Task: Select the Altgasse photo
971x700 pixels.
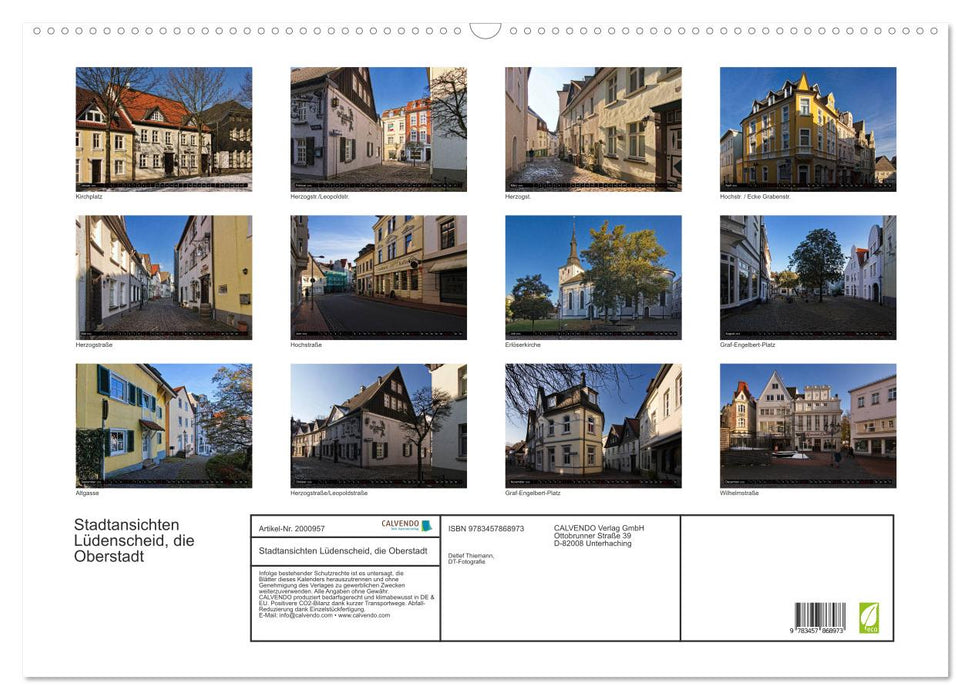Action: coord(163,424)
